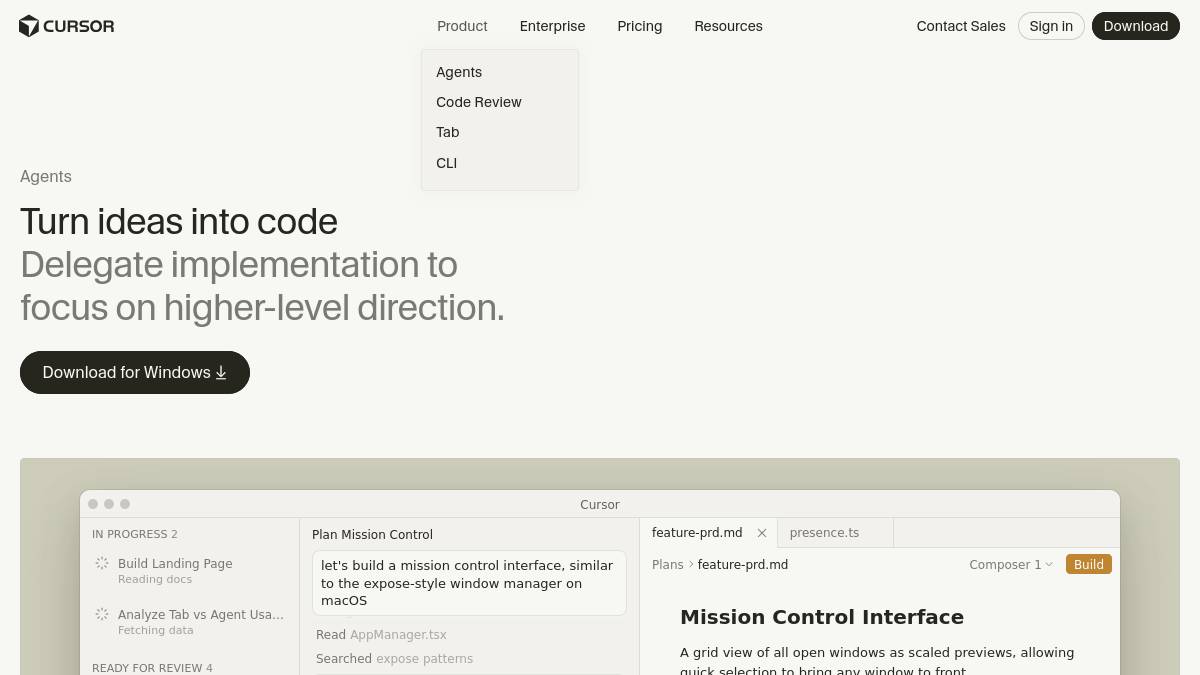Click the header Download button
Image resolution: width=1200 pixels, height=675 pixels.
(1135, 26)
